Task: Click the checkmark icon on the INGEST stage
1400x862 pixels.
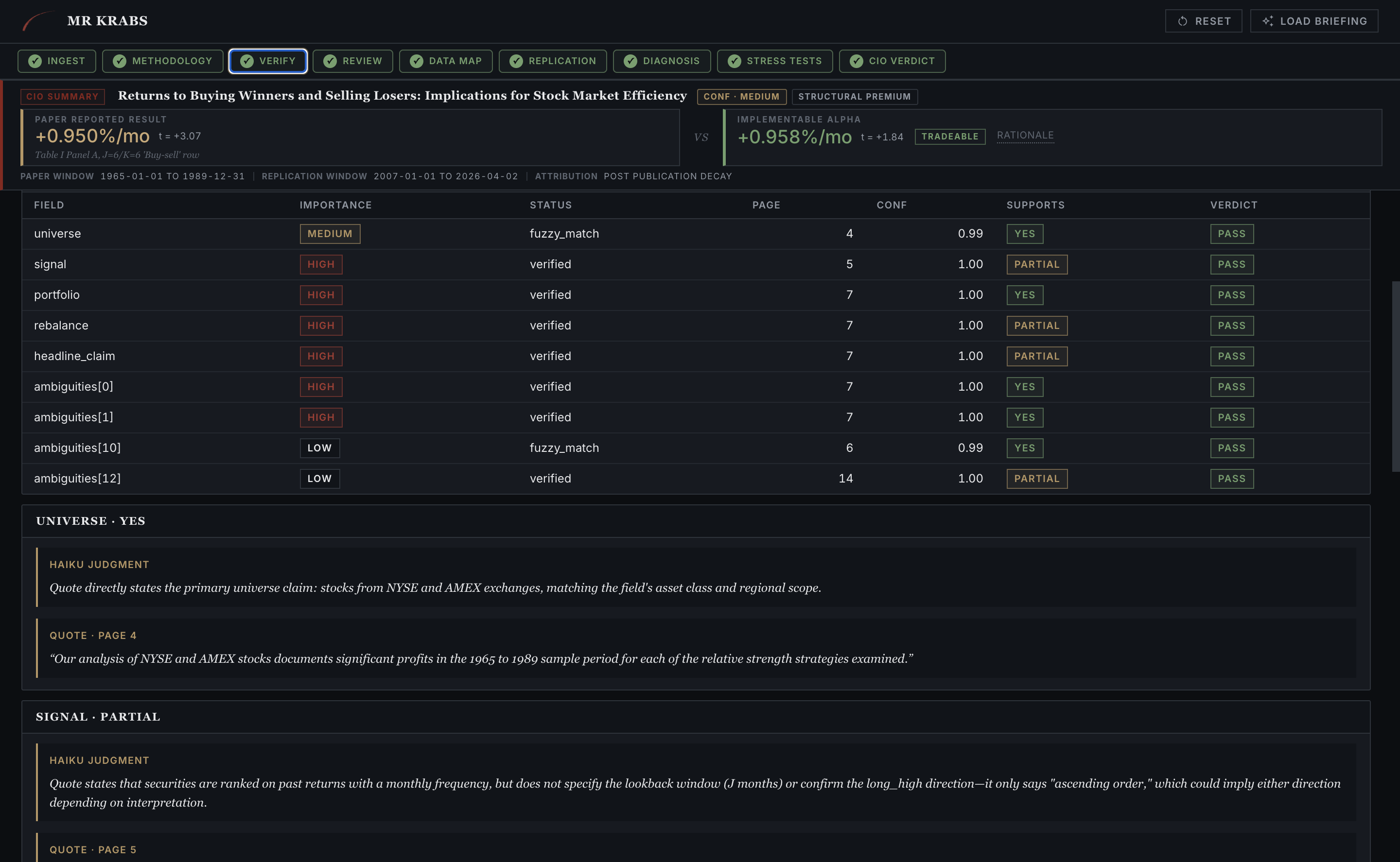Action: [x=36, y=61]
